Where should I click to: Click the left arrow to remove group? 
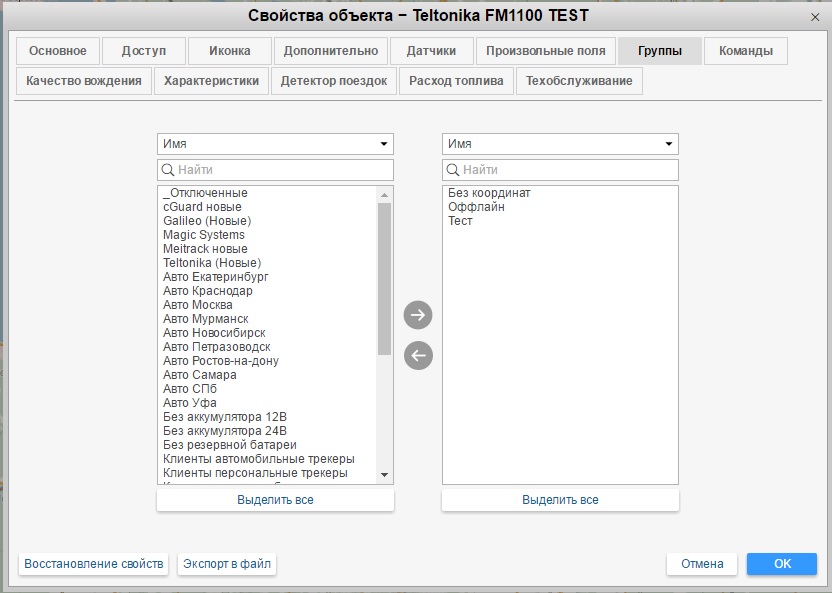(x=418, y=355)
